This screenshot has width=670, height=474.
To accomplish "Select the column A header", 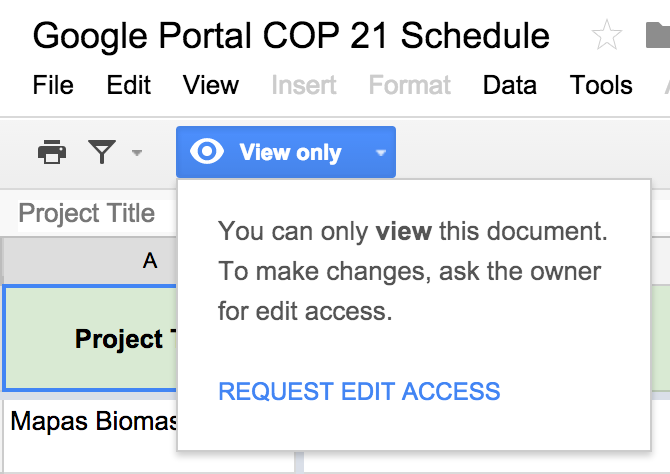I will (x=150, y=261).
